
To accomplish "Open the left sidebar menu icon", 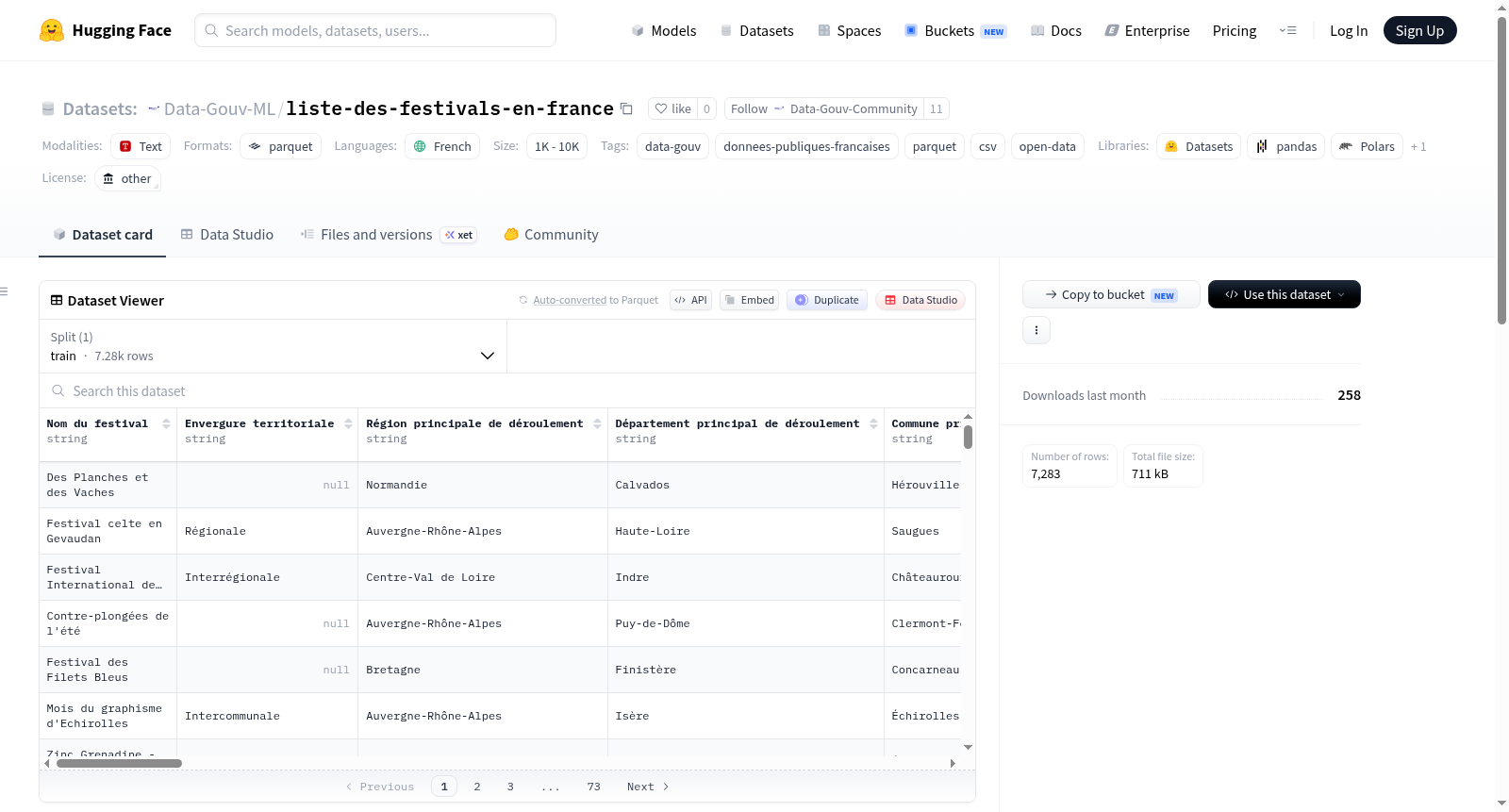I will point(4,291).
